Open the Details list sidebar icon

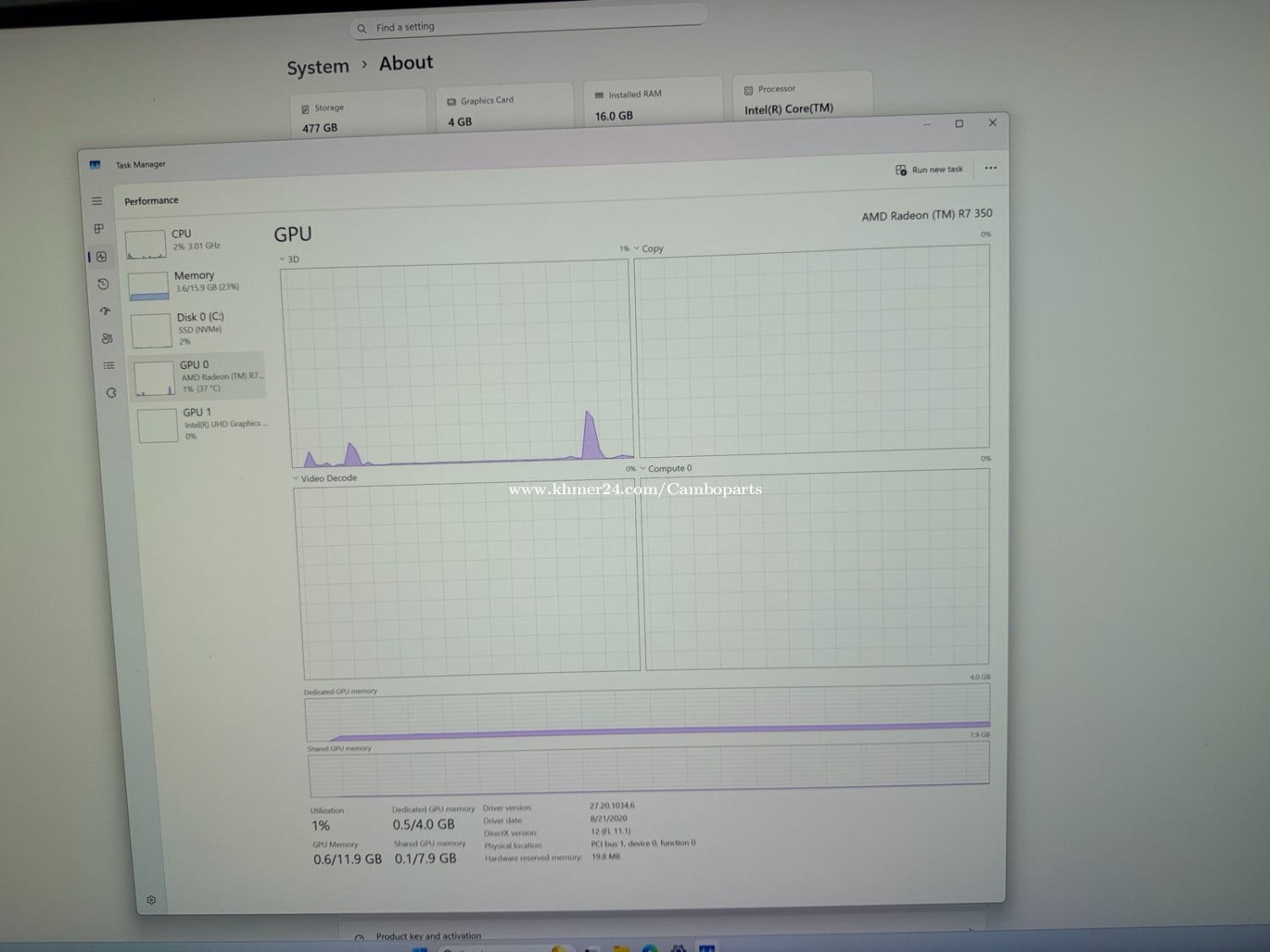pyautogui.click(x=108, y=366)
